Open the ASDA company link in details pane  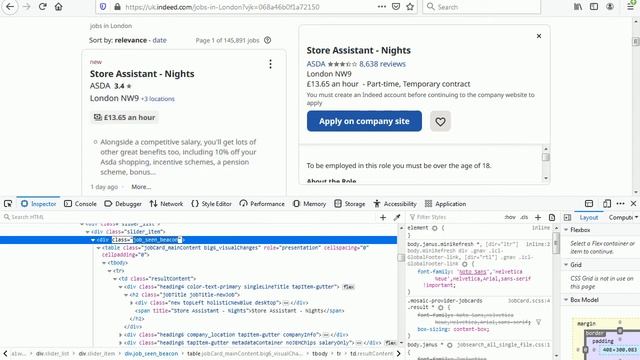[x=316, y=64]
